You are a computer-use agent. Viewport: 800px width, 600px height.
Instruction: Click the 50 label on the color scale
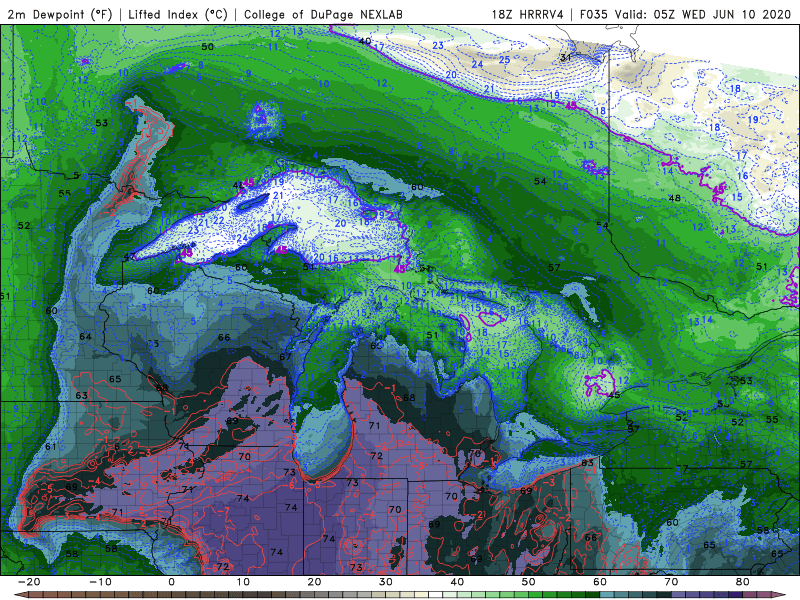tap(529, 582)
